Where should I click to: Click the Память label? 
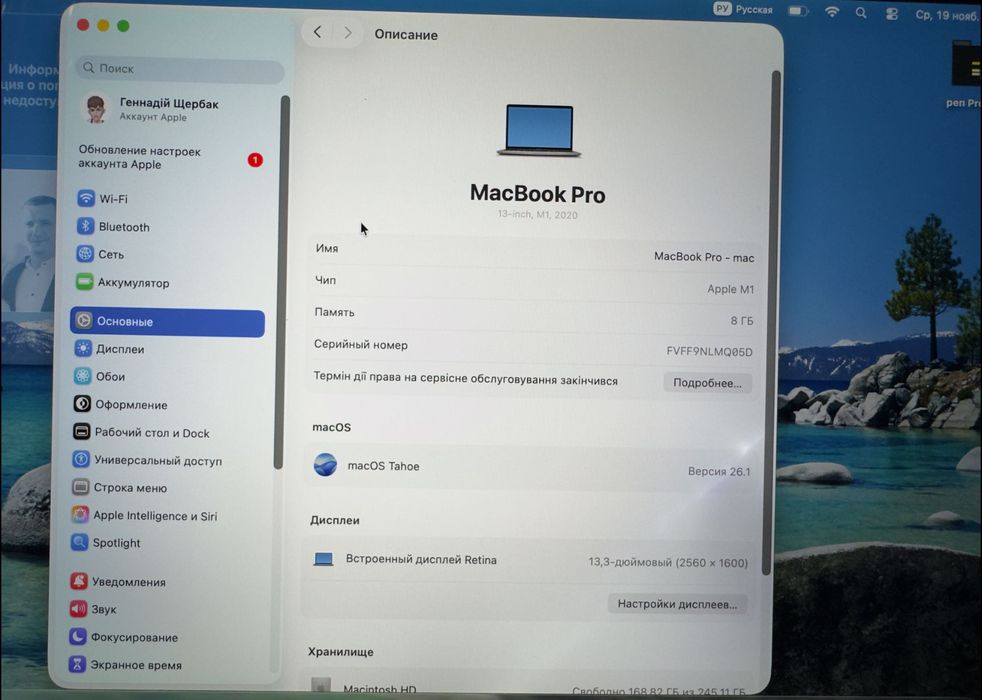click(x=334, y=312)
